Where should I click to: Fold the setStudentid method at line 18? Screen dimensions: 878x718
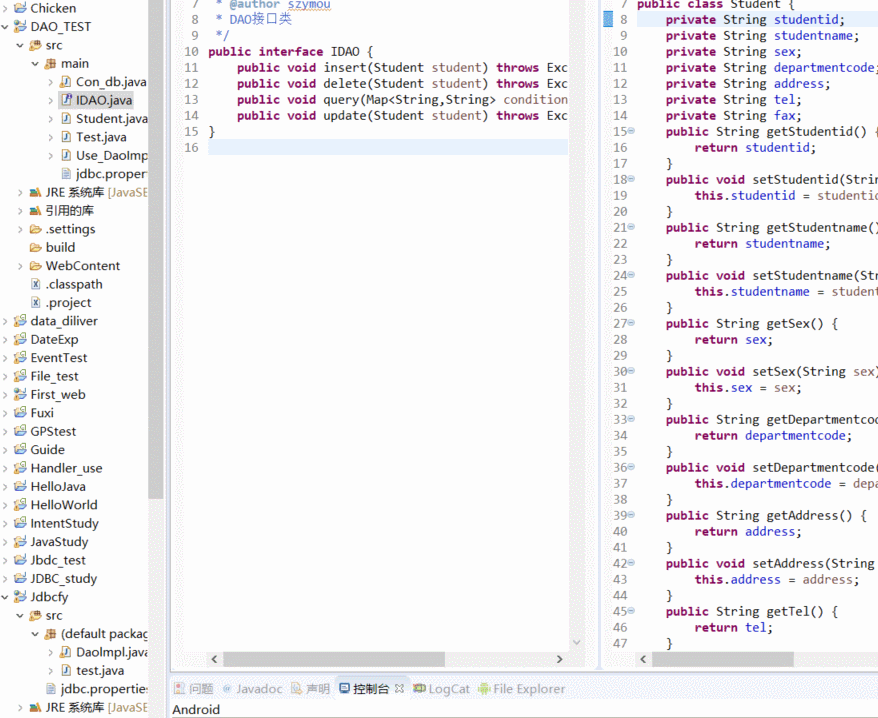(632, 179)
